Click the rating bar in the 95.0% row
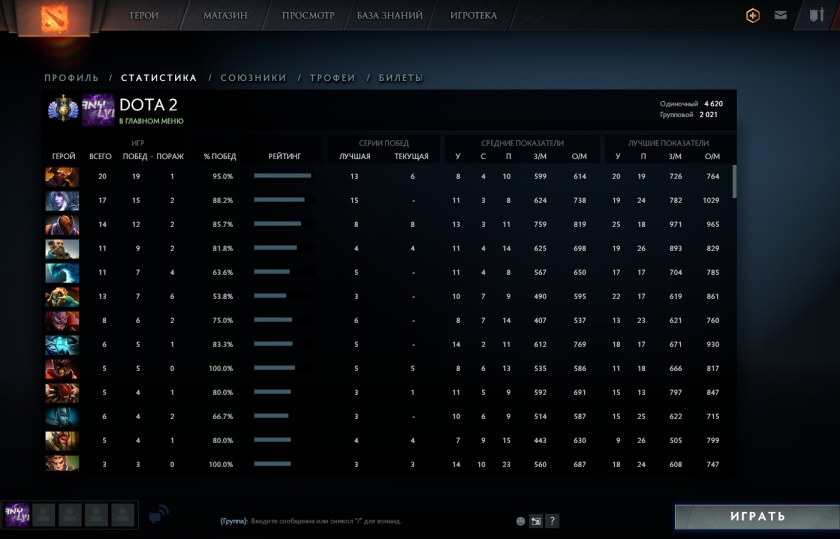 [283, 176]
